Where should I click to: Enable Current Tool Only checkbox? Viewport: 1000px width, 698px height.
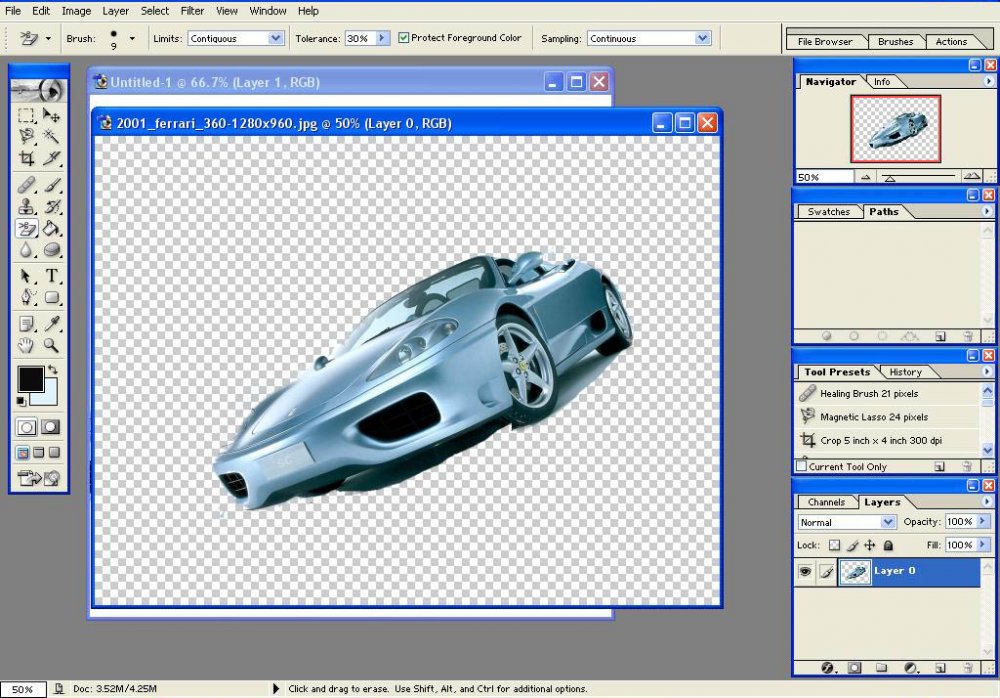coord(802,466)
